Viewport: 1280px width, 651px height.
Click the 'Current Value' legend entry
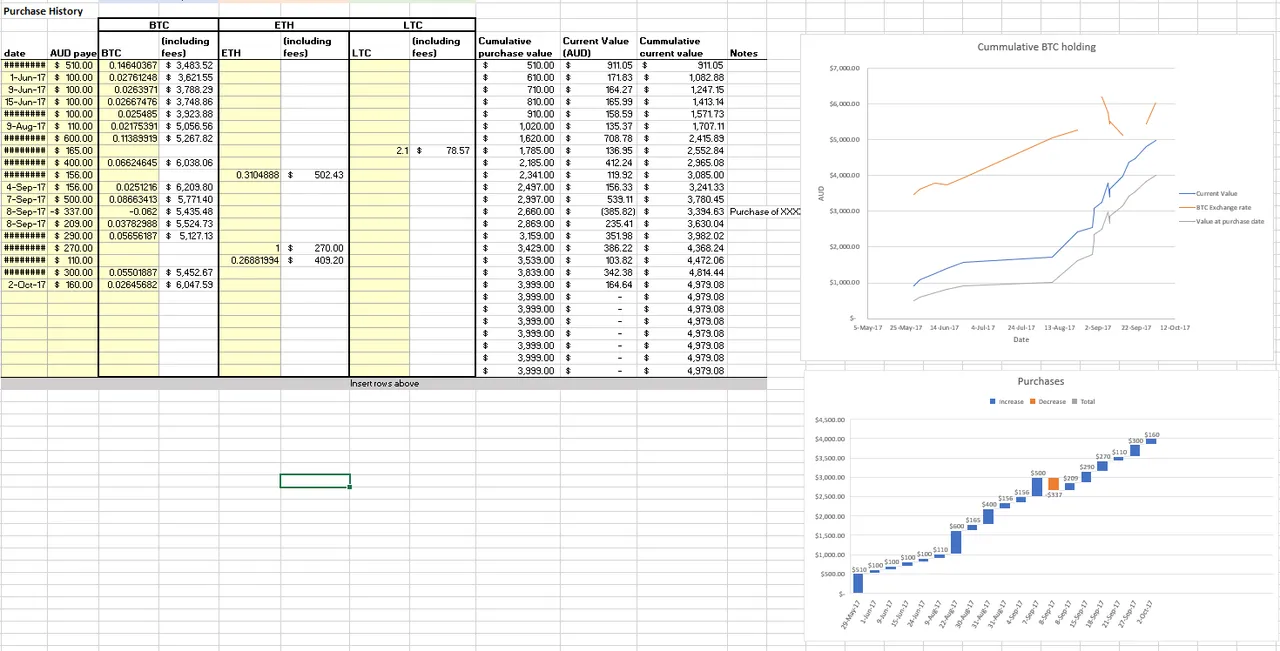[1208, 193]
